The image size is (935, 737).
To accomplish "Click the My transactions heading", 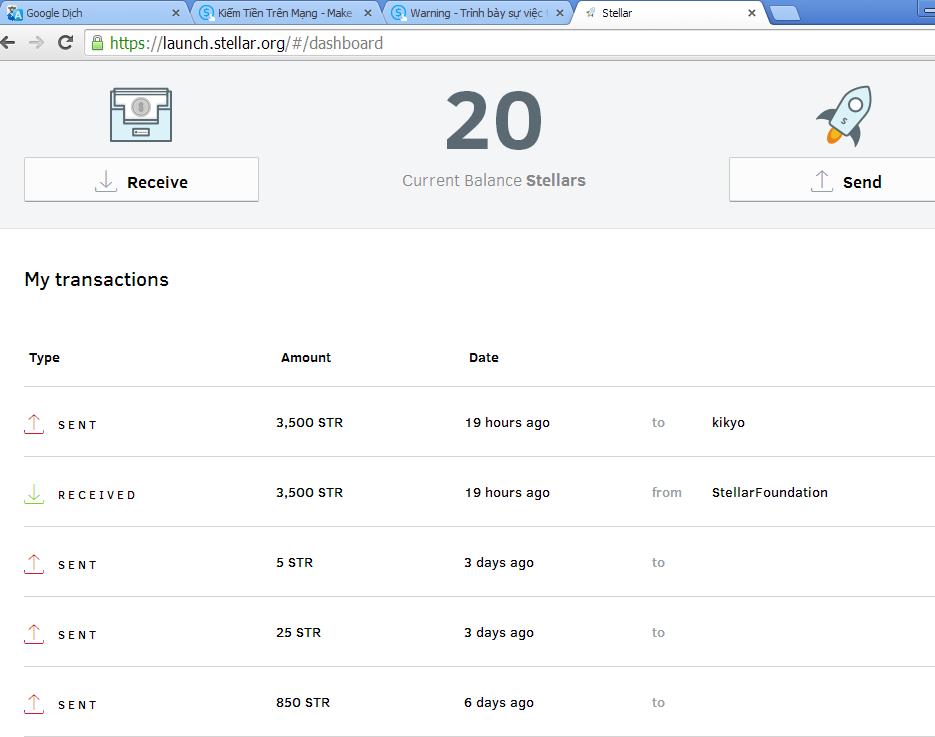I will coord(97,280).
